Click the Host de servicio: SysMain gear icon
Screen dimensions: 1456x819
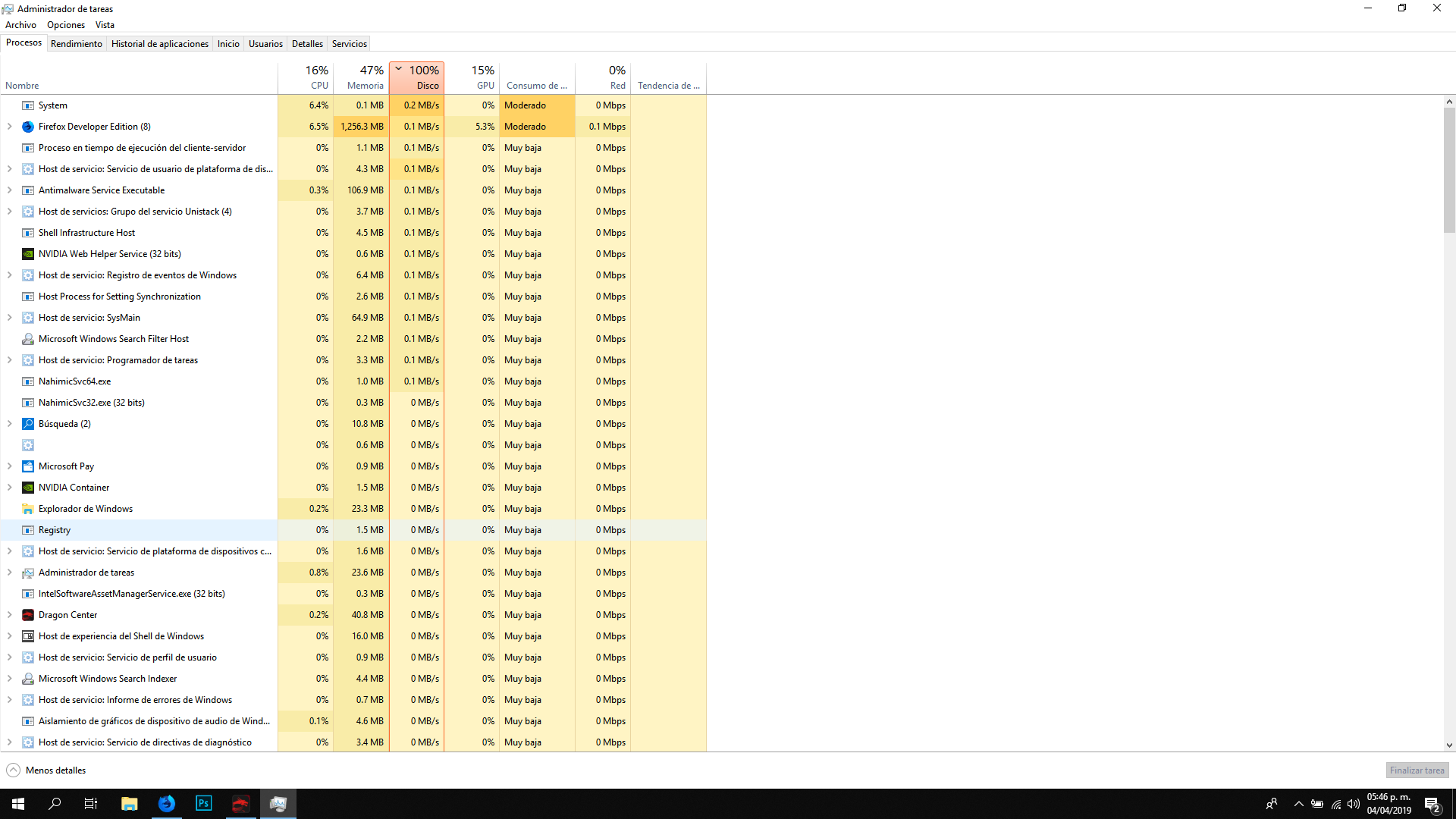point(28,318)
